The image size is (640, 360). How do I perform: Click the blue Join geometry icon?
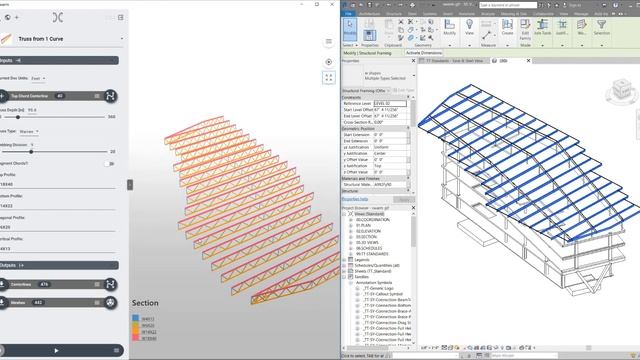point(411,38)
